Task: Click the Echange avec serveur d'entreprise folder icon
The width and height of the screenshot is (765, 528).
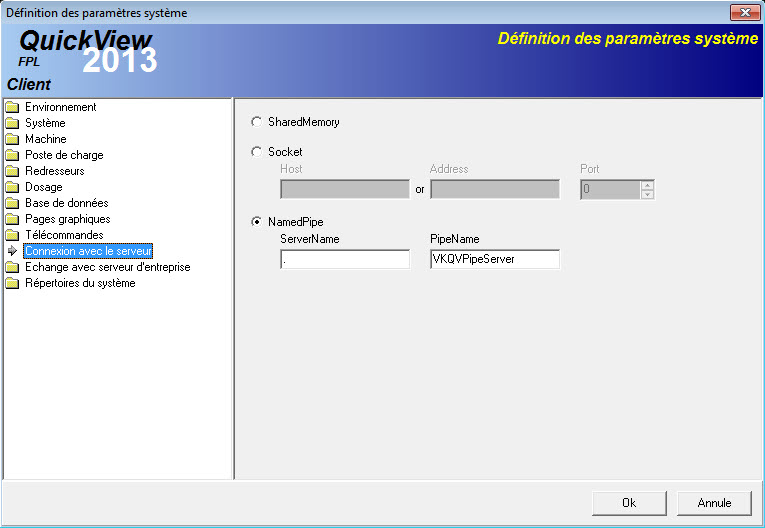Action: tap(12, 267)
